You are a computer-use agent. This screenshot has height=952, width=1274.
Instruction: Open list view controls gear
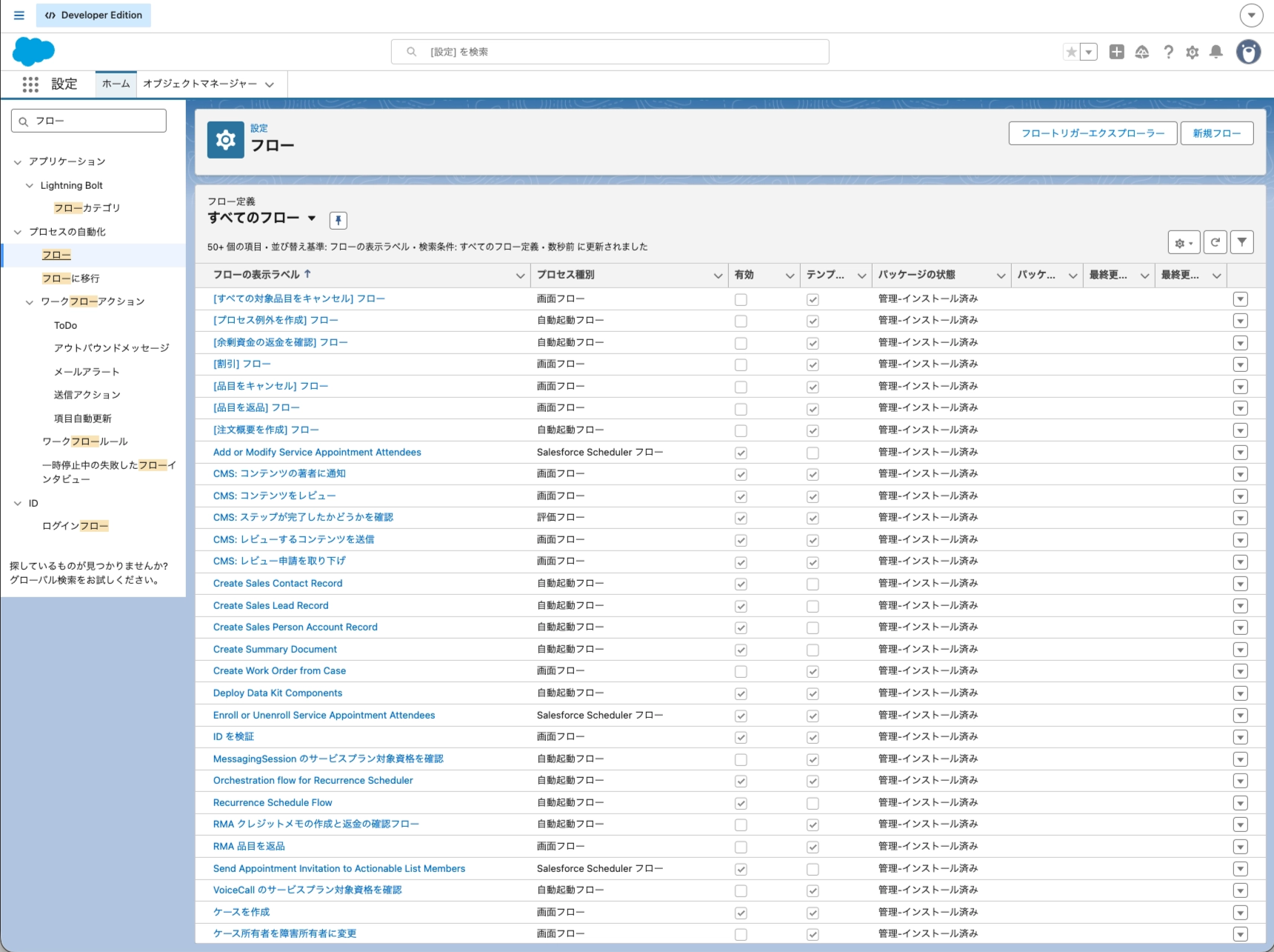point(1184,242)
